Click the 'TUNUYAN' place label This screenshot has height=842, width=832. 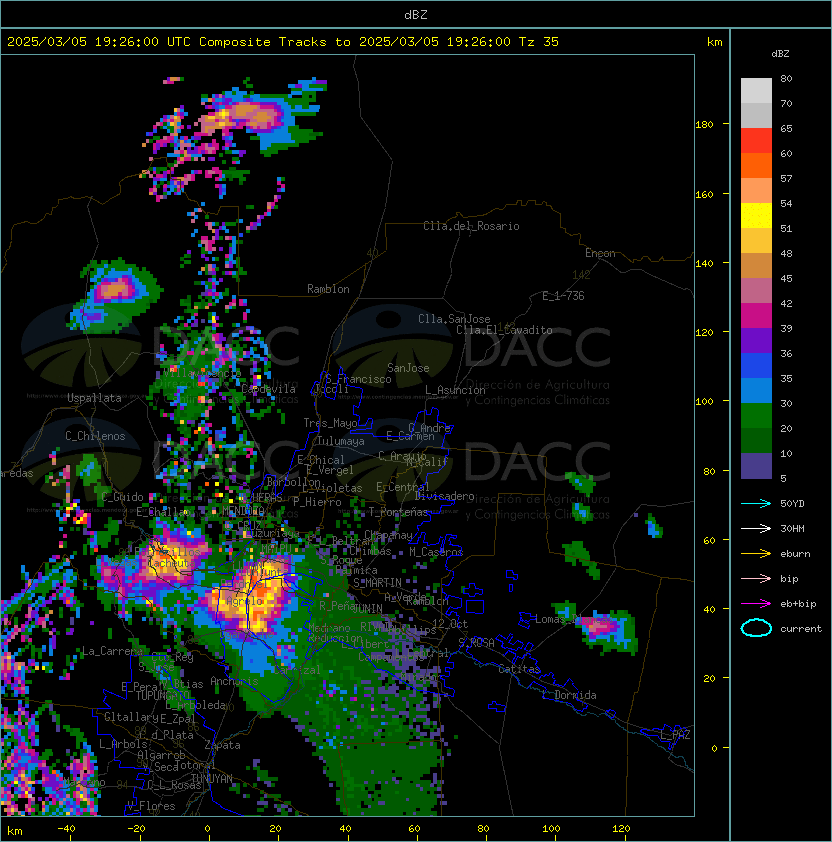pyautogui.click(x=212, y=779)
